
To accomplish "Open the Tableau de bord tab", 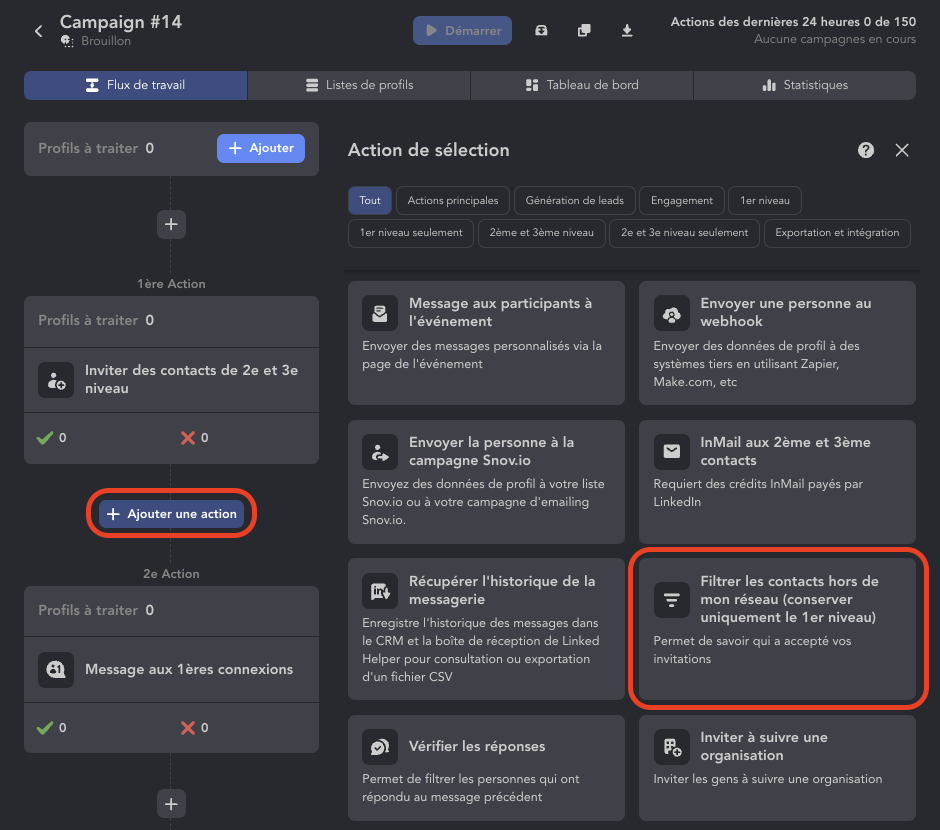I will [x=582, y=85].
